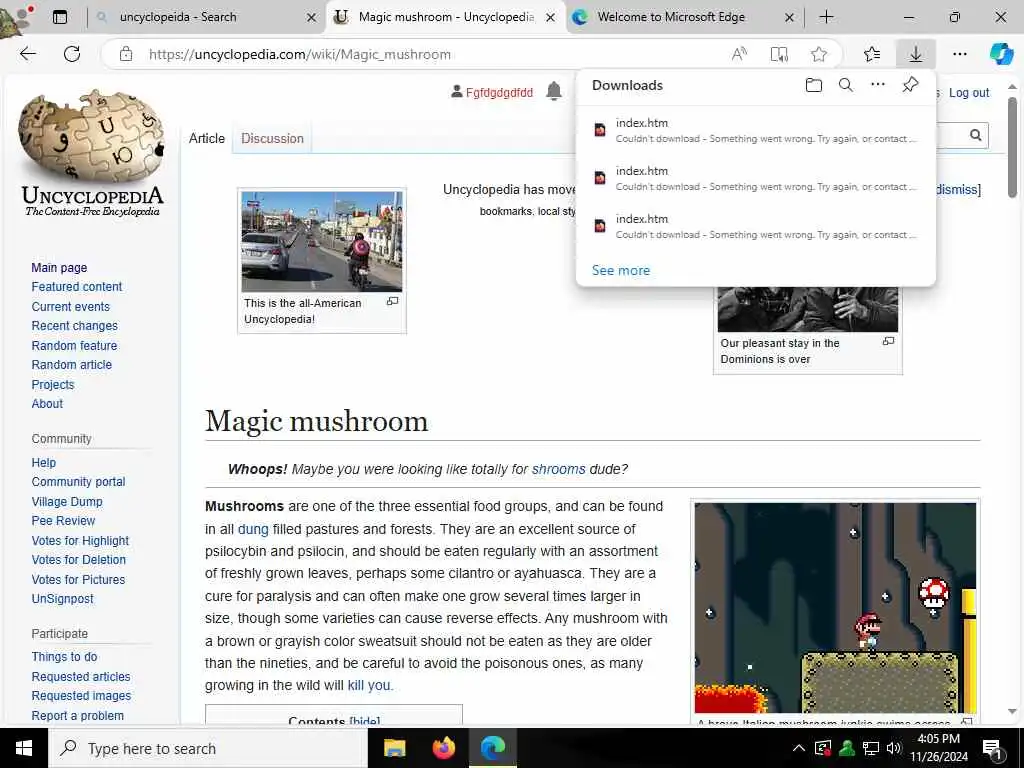The image size is (1024, 768).
Task: Click the browser back arrow
Action: [x=28, y=54]
